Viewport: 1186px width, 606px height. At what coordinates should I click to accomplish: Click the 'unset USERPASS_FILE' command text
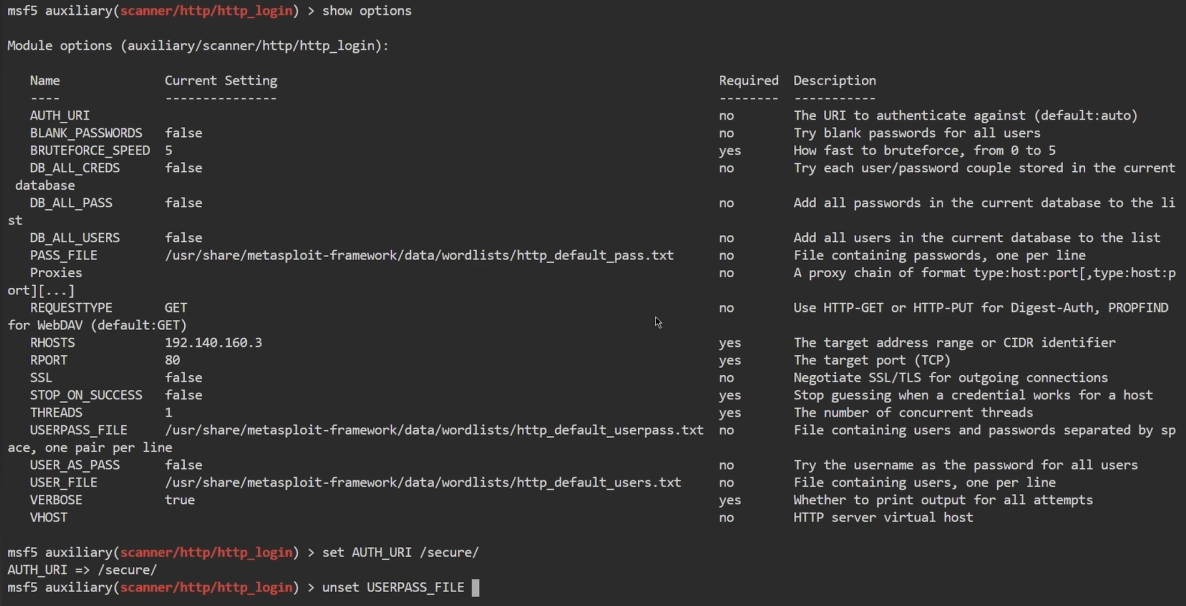click(393, 588)
